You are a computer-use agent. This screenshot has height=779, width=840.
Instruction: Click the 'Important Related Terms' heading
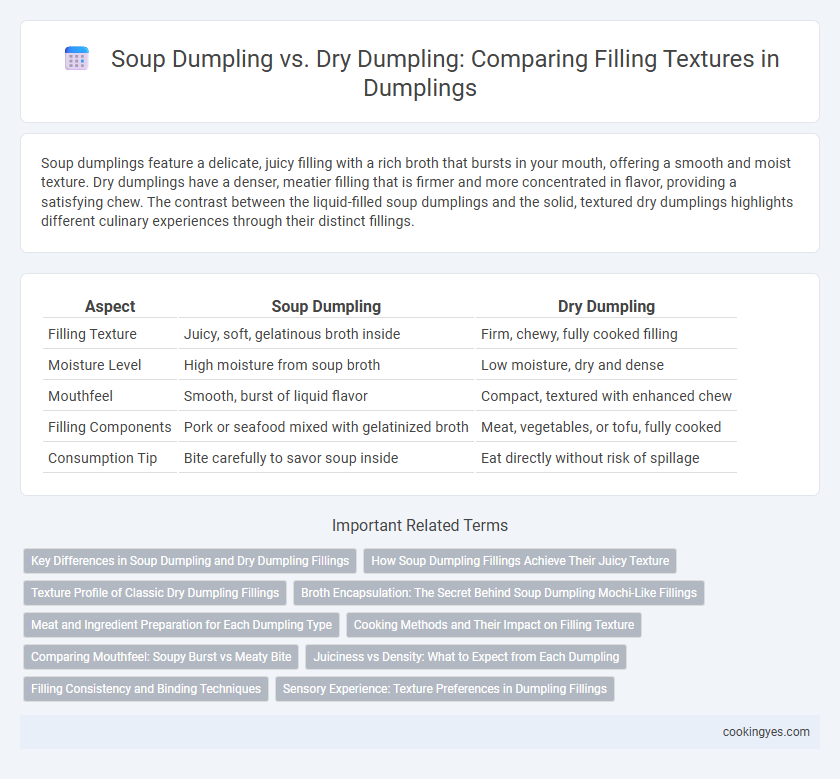coord(419,526)
